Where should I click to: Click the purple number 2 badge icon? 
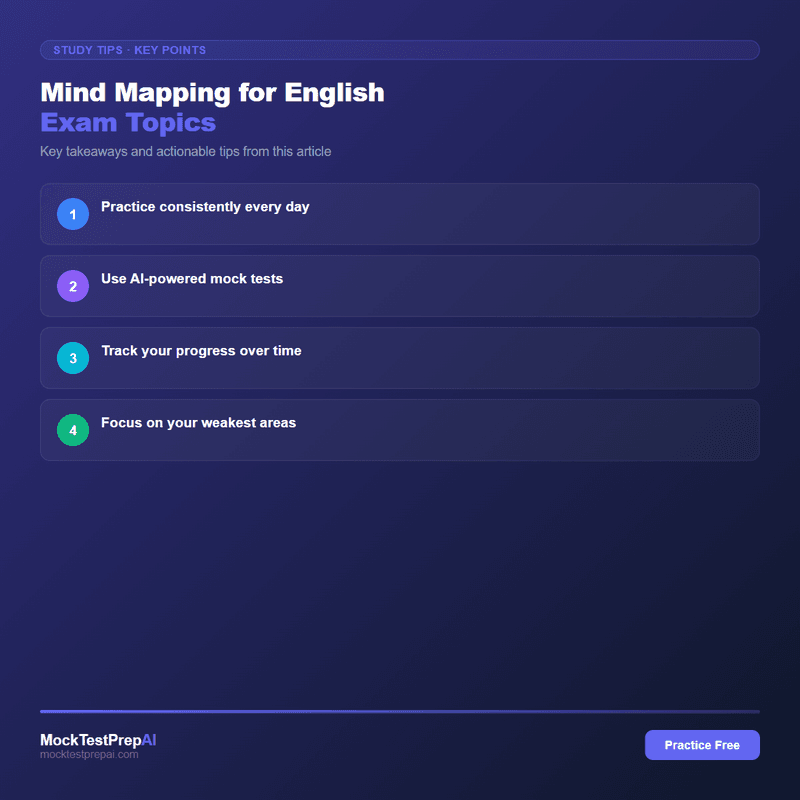tap(72, 286)
